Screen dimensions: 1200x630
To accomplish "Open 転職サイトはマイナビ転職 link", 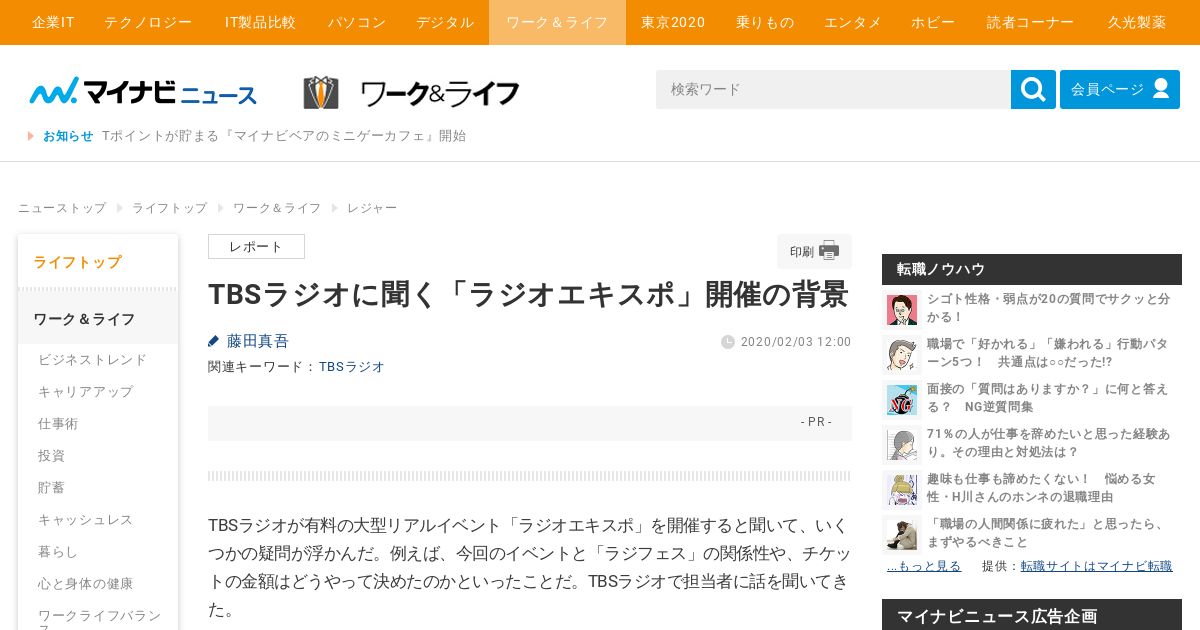I will (1096, 566).
